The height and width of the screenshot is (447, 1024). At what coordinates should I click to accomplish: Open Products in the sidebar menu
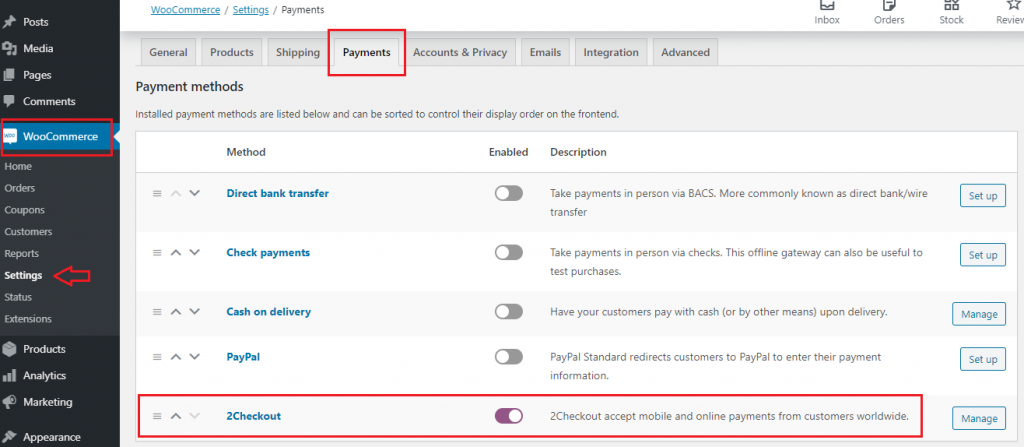44,349
